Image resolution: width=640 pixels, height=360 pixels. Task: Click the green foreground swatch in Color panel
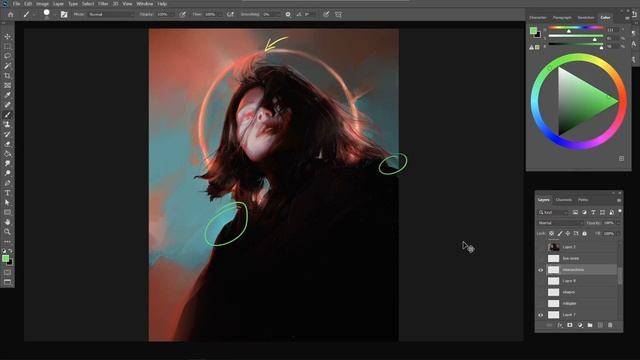[533, 31]
